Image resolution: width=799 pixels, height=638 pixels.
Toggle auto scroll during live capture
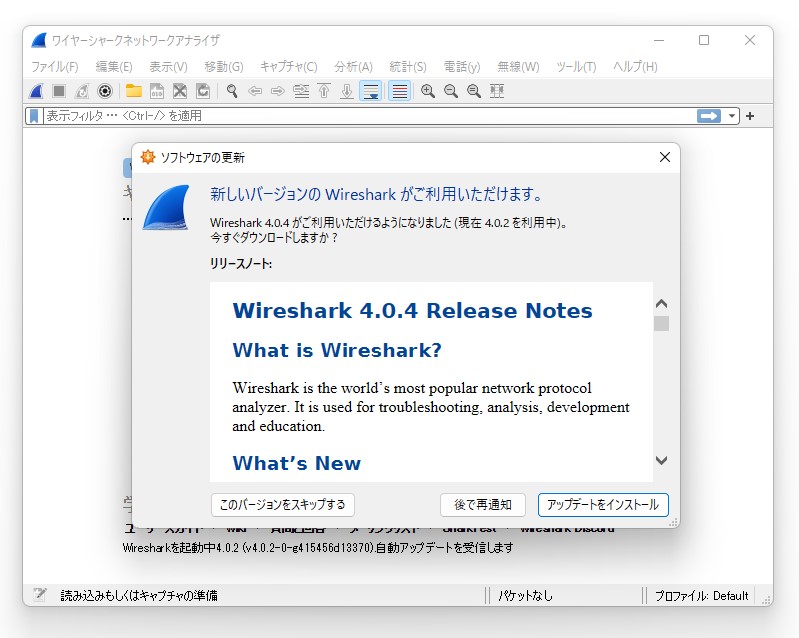371,91
